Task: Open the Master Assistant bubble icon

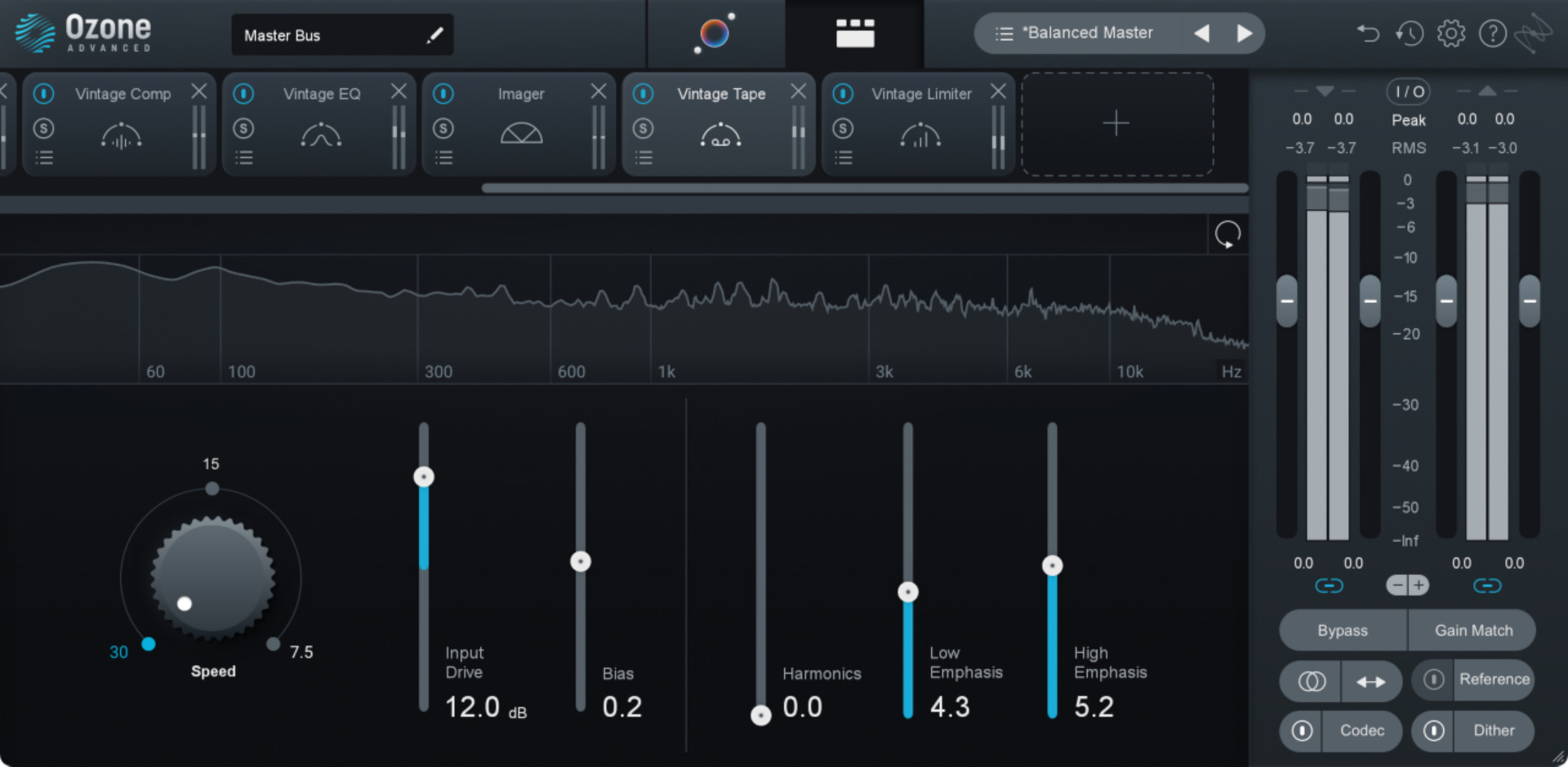Action: (x=714, y=33)
